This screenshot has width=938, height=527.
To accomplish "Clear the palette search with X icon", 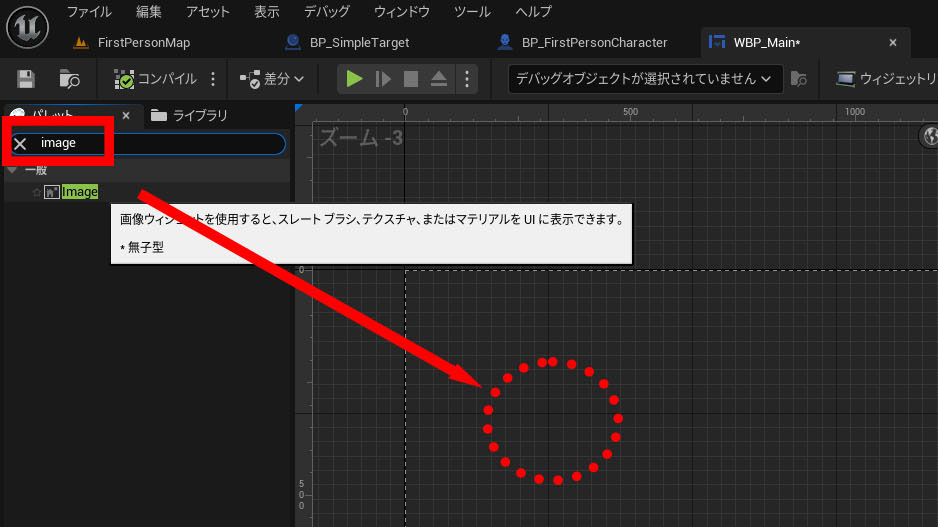I will pos(20,144).
